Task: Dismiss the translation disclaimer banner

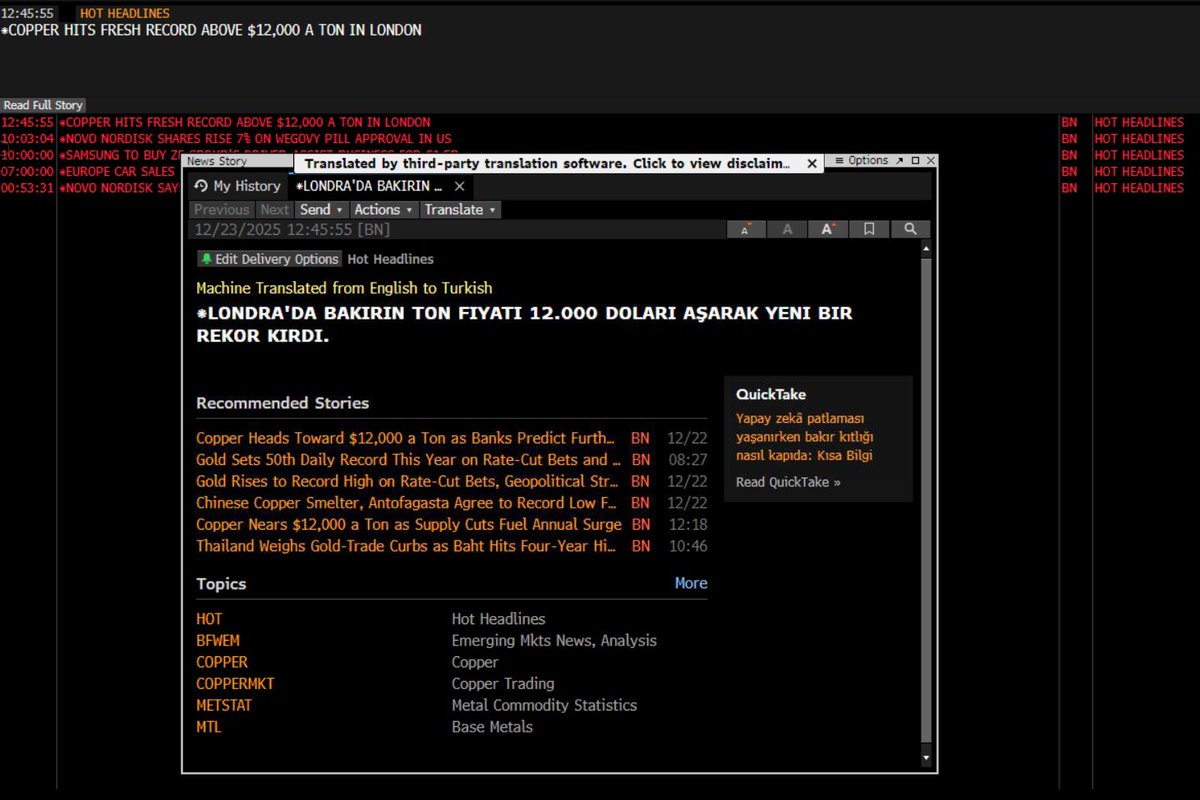Action: tap(812, 163)
